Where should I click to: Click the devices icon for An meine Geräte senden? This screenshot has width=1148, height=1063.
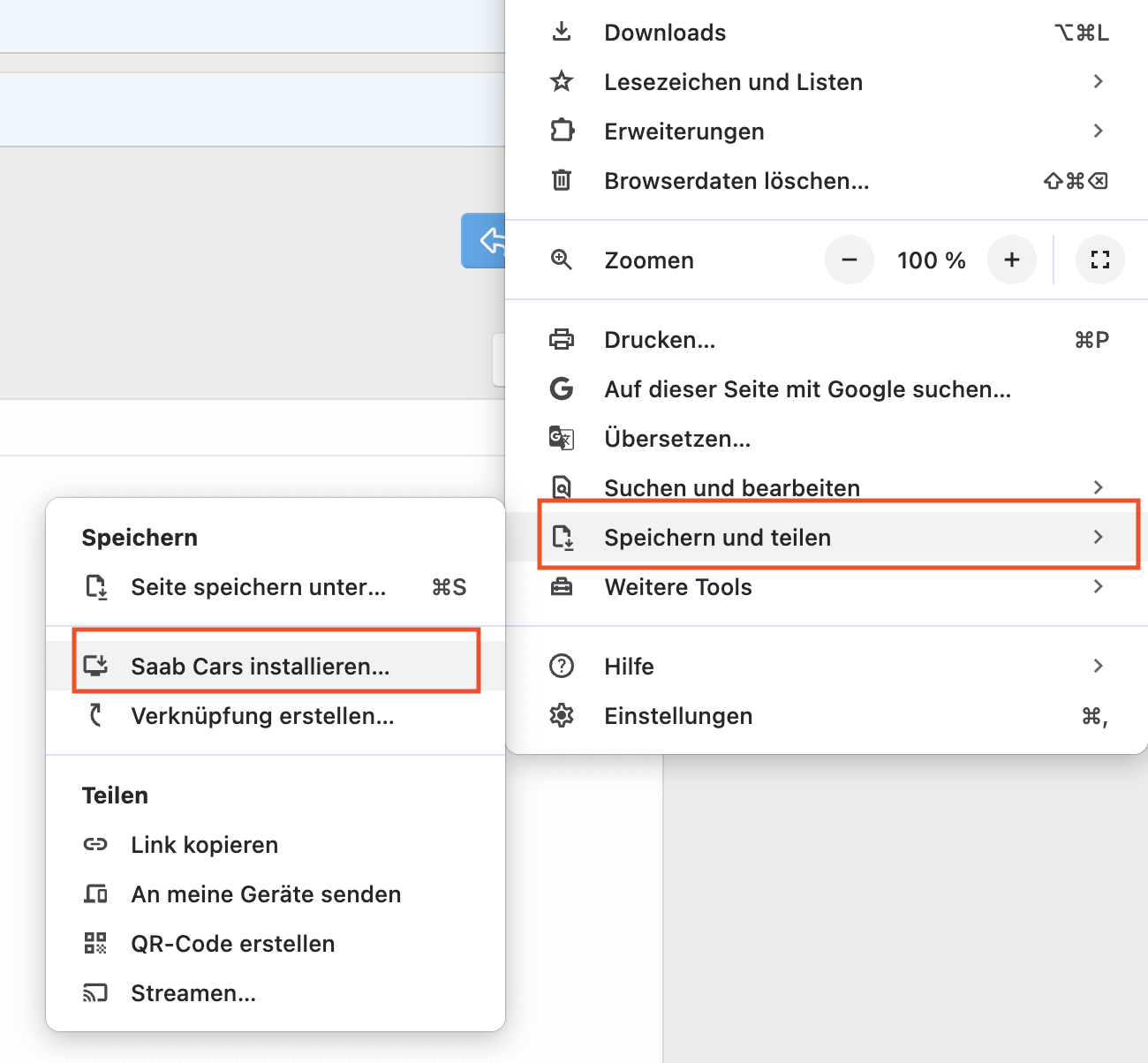[x=95, y=893]
